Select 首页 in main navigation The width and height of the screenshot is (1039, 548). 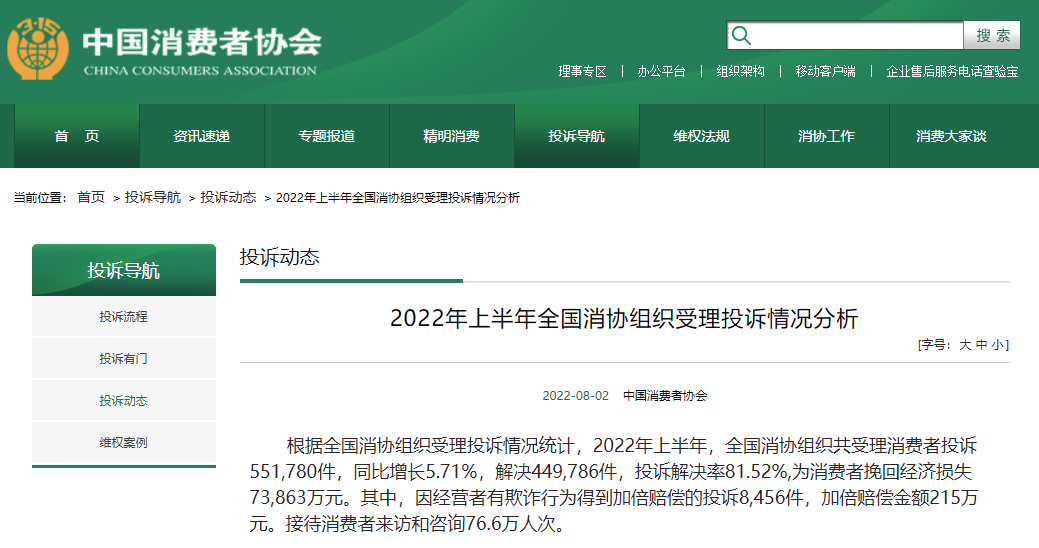(77, 136)
